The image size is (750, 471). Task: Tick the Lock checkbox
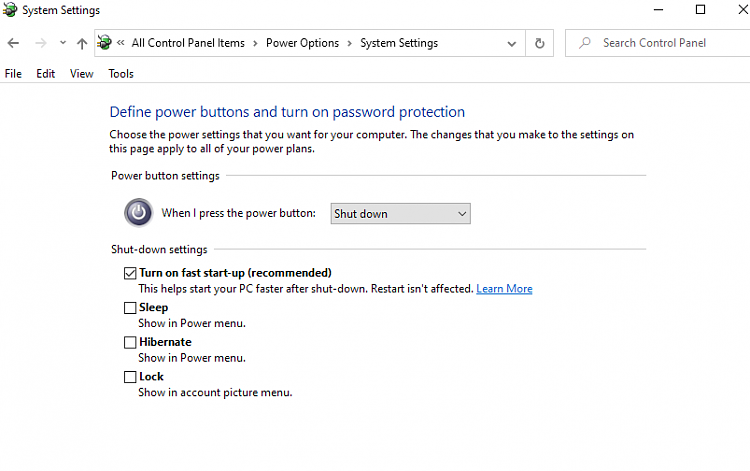point(130,377)
